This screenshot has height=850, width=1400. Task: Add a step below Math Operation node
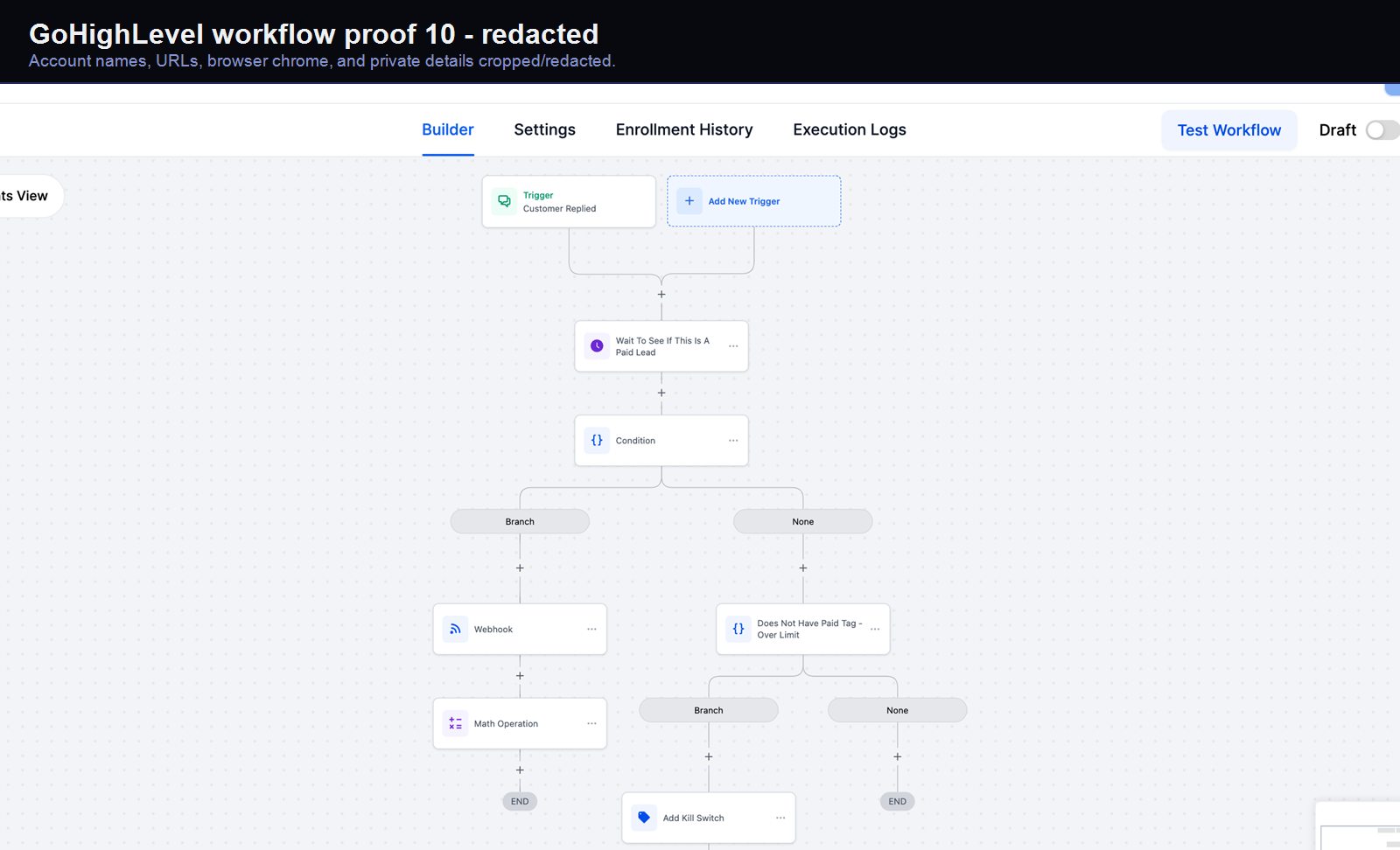(520, 770)
